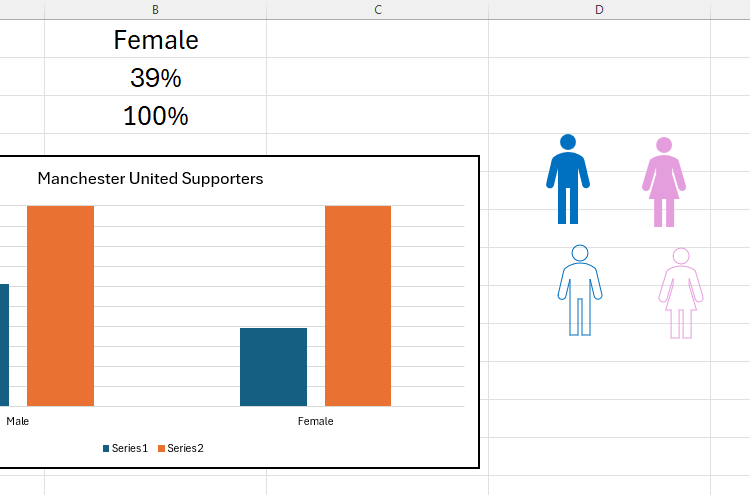Click the Series2 legend entry

pyautogui.click(x=181, y=448)
